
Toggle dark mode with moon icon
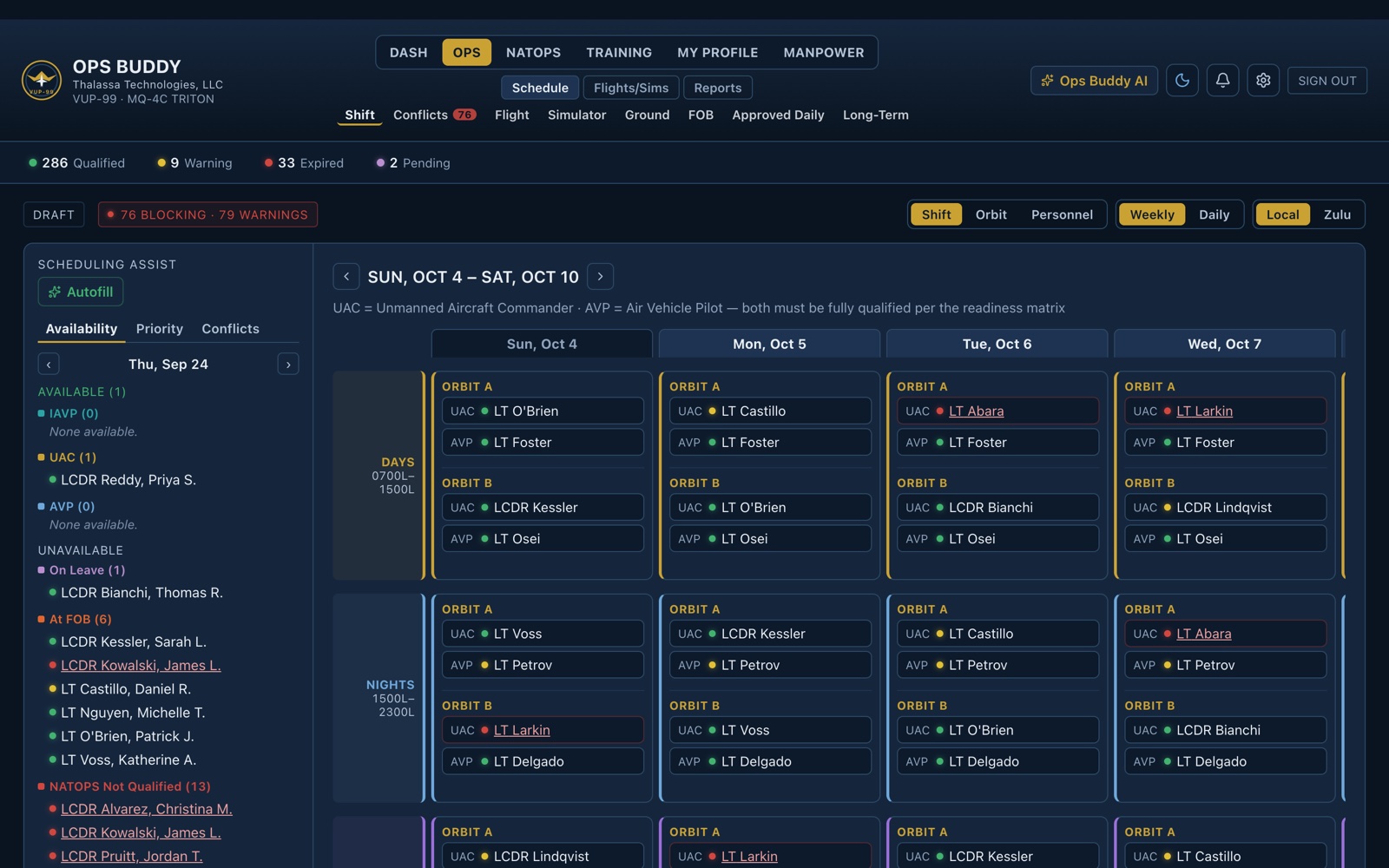pyautogui.click(x=1182, y=81)
